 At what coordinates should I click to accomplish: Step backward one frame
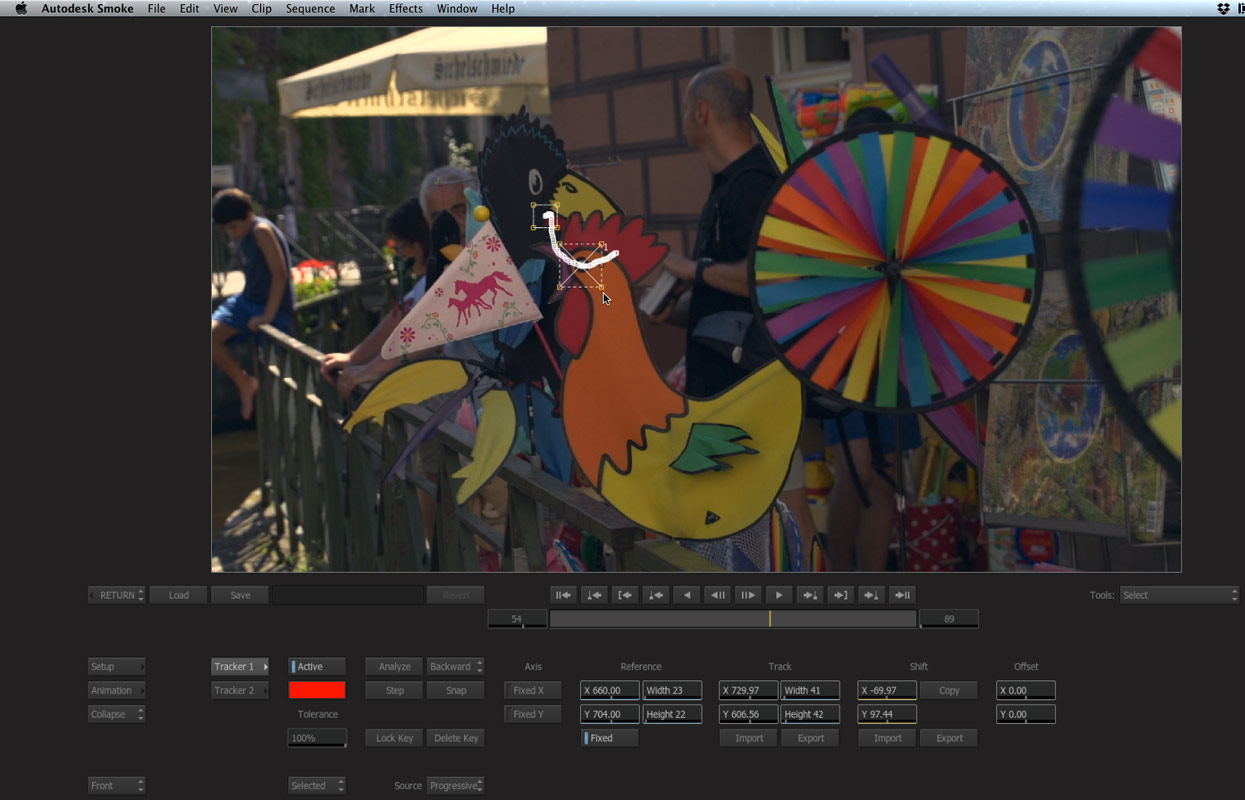coord(717,595)
